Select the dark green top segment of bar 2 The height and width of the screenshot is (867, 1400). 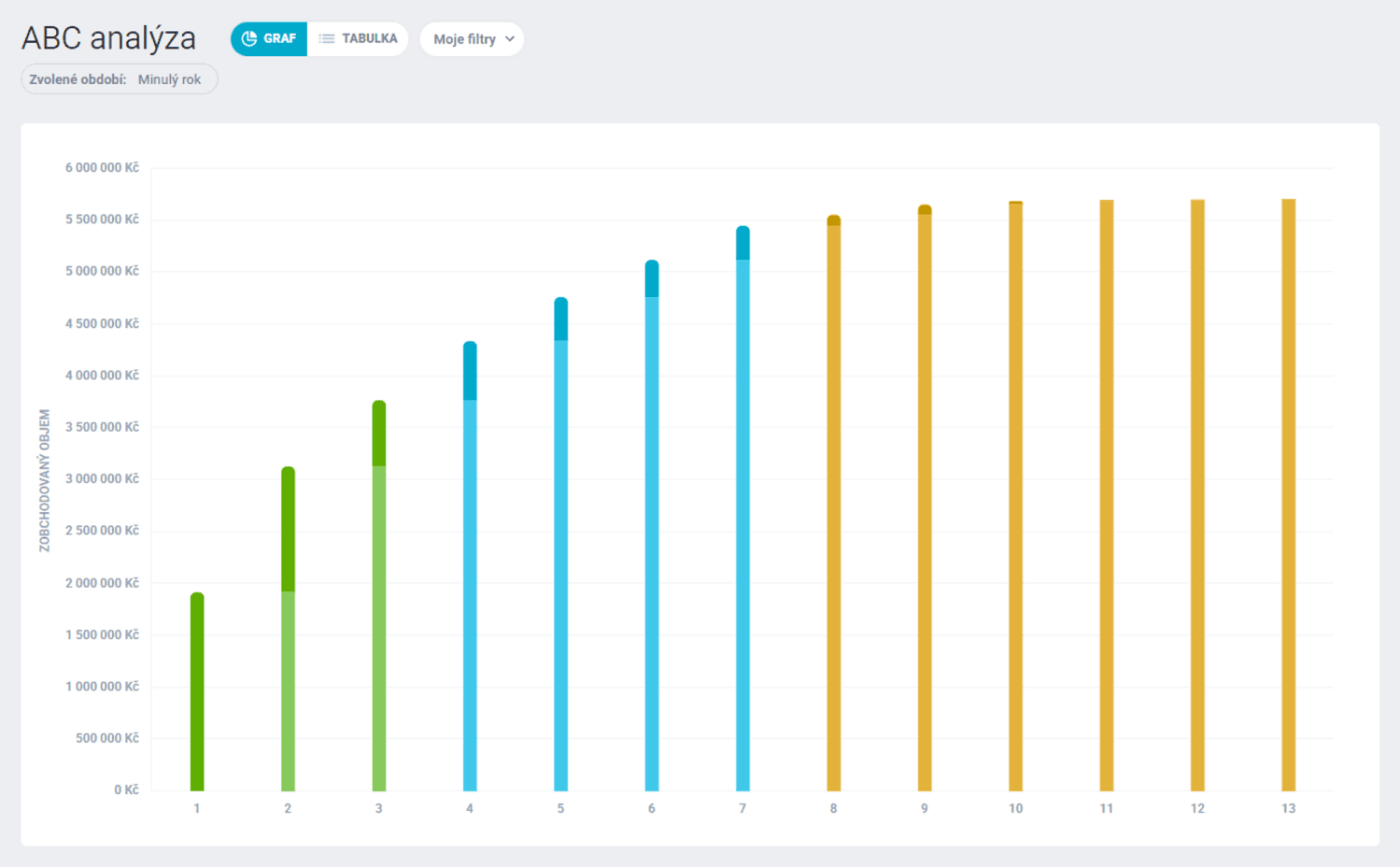[x=288, y=529]
